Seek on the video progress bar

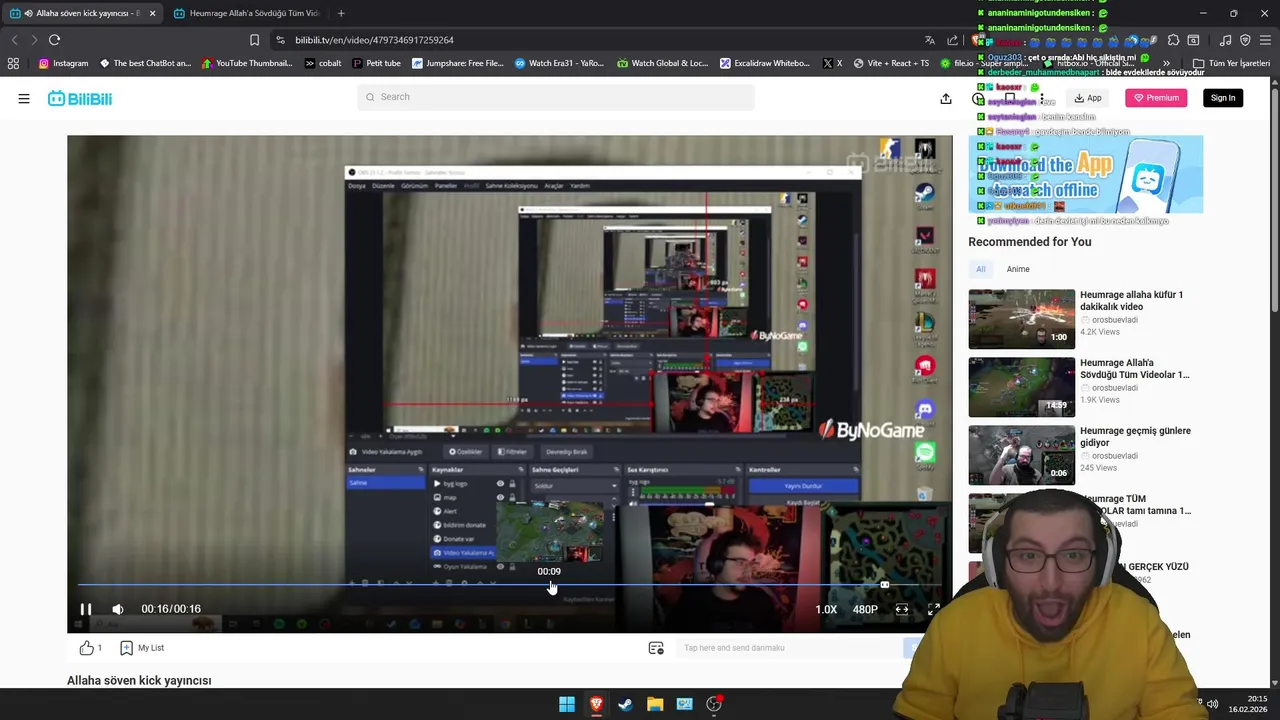tap(510, 585)
